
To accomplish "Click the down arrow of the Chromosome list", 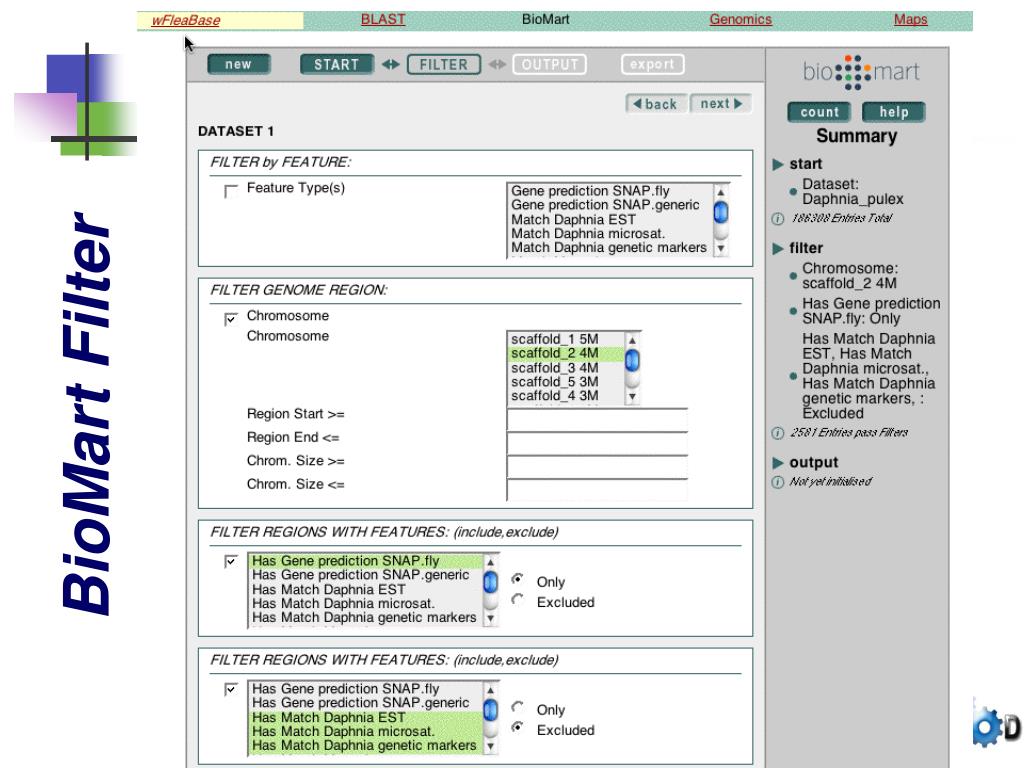I will pyautogui.click(x=632, y=396).
